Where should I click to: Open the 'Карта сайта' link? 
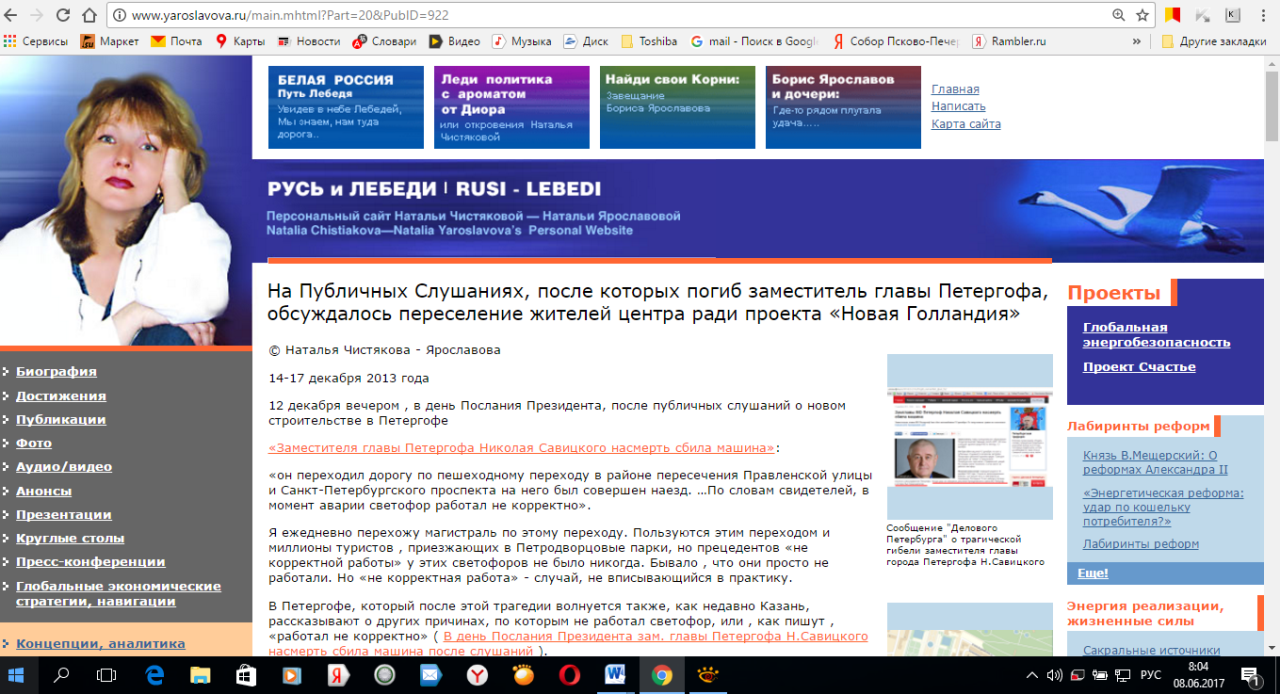pyautogui.click(x=965, y=124)
